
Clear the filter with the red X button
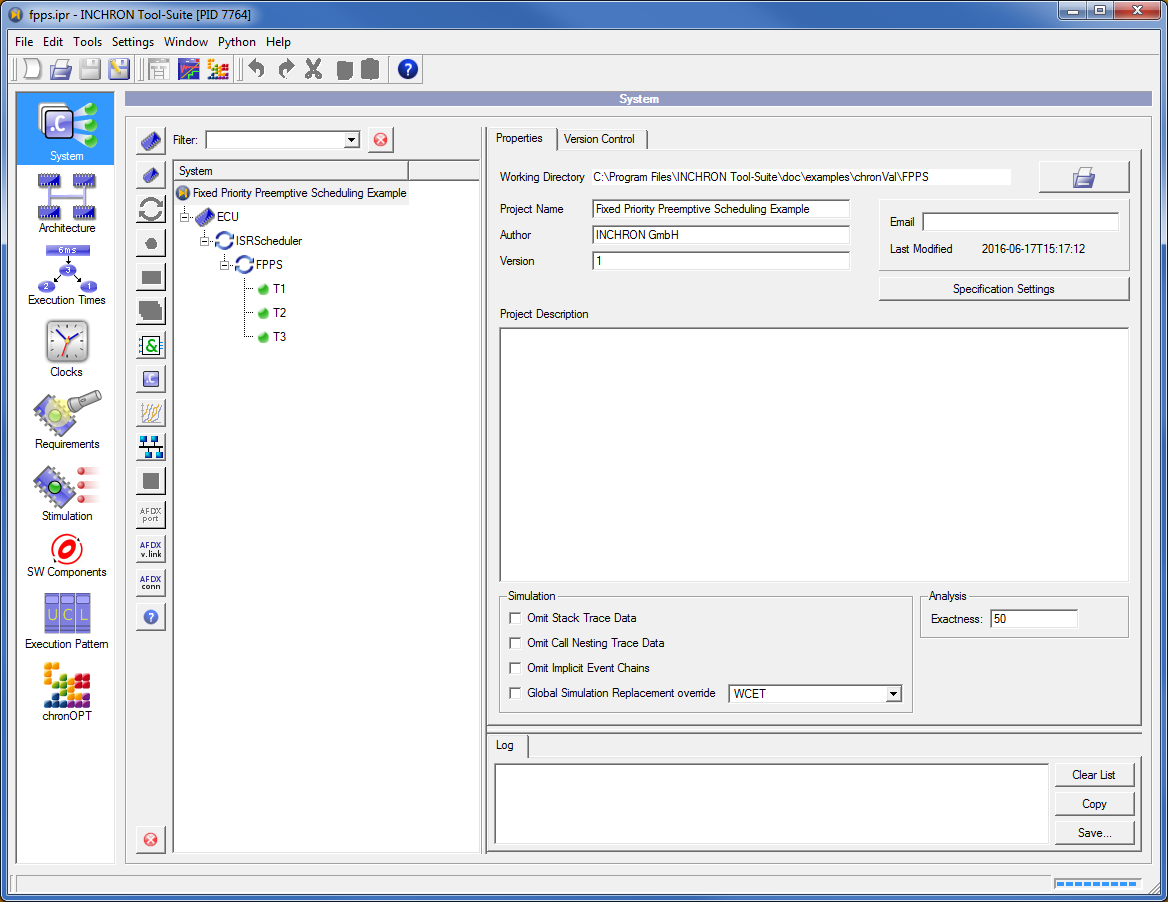(381, 139)
